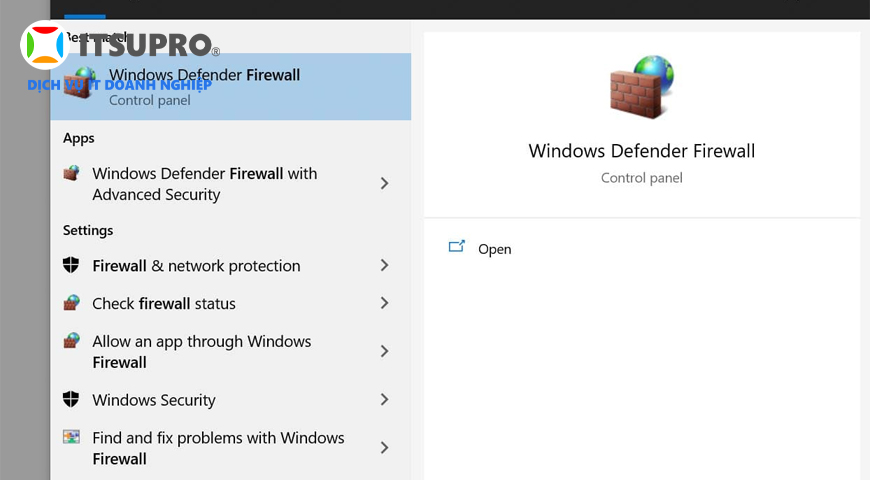870x480 pixels.
Task: Click the Apps section heading
Action: click(x=78, y=138)
